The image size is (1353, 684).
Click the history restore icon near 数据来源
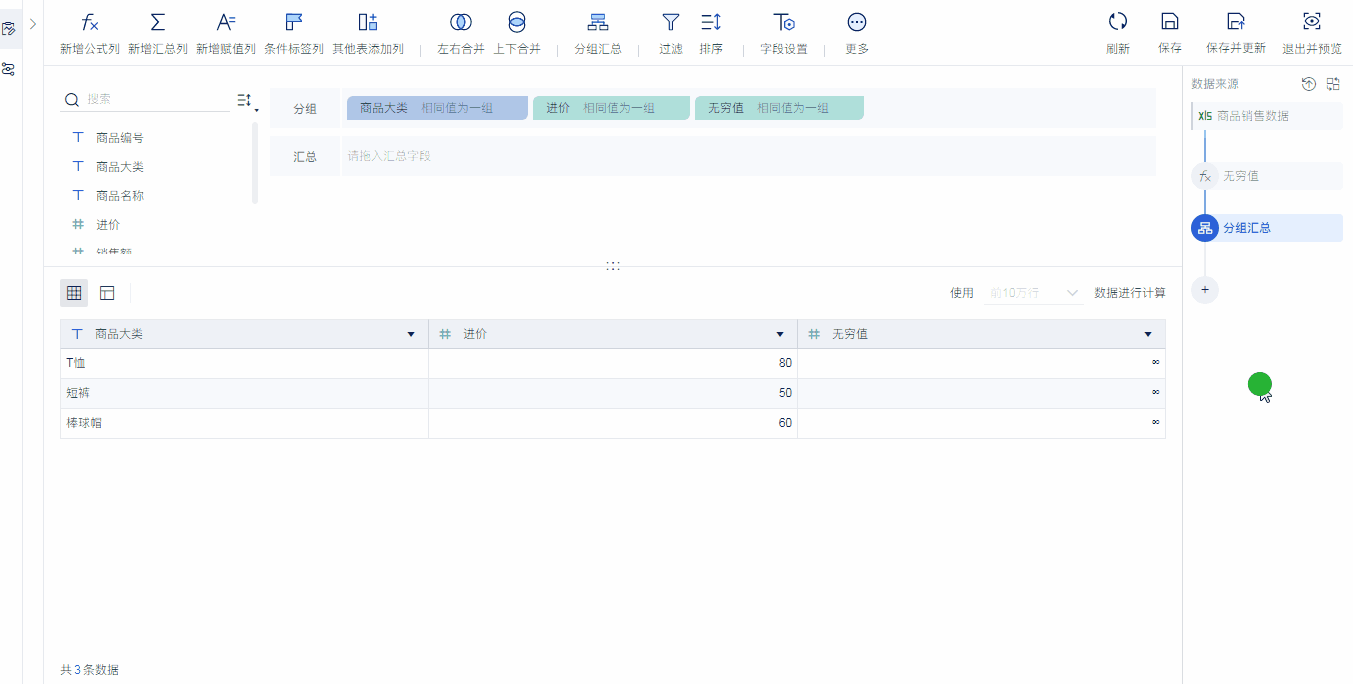(x=1308, y=84)
